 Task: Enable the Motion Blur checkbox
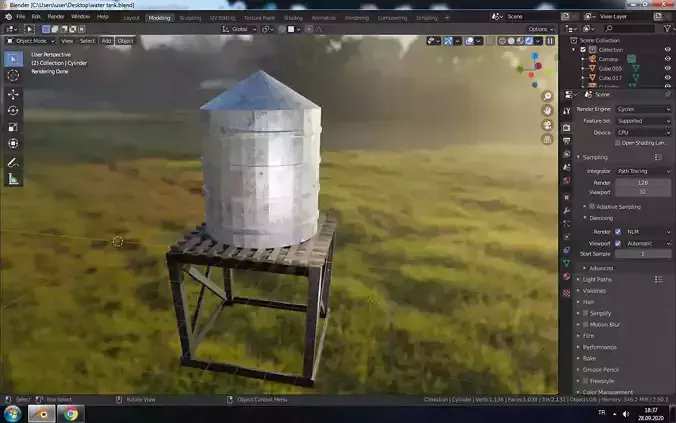[585, 325]
